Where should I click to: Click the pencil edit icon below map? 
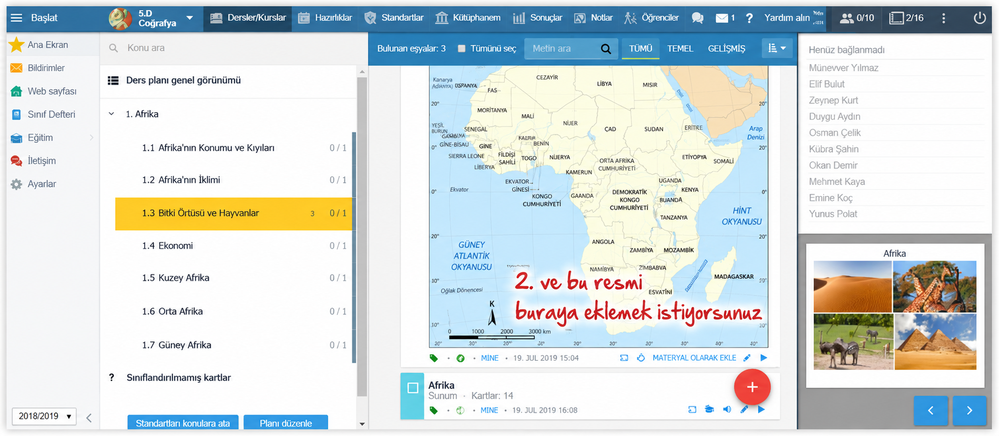747,358
